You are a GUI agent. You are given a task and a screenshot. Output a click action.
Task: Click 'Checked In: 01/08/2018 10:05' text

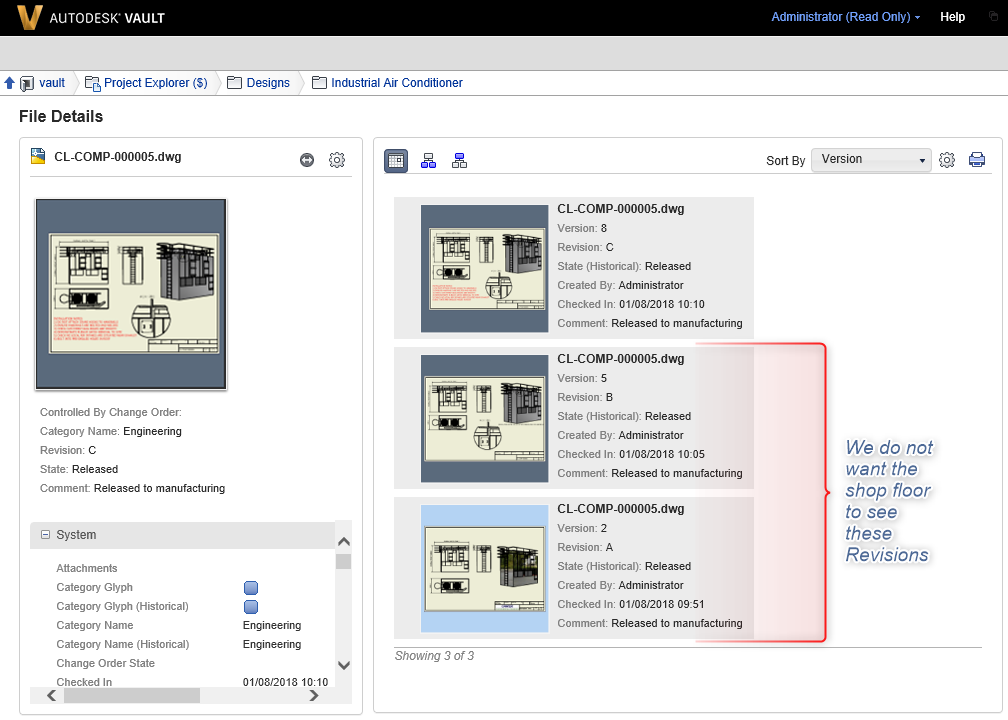[631, 454]
